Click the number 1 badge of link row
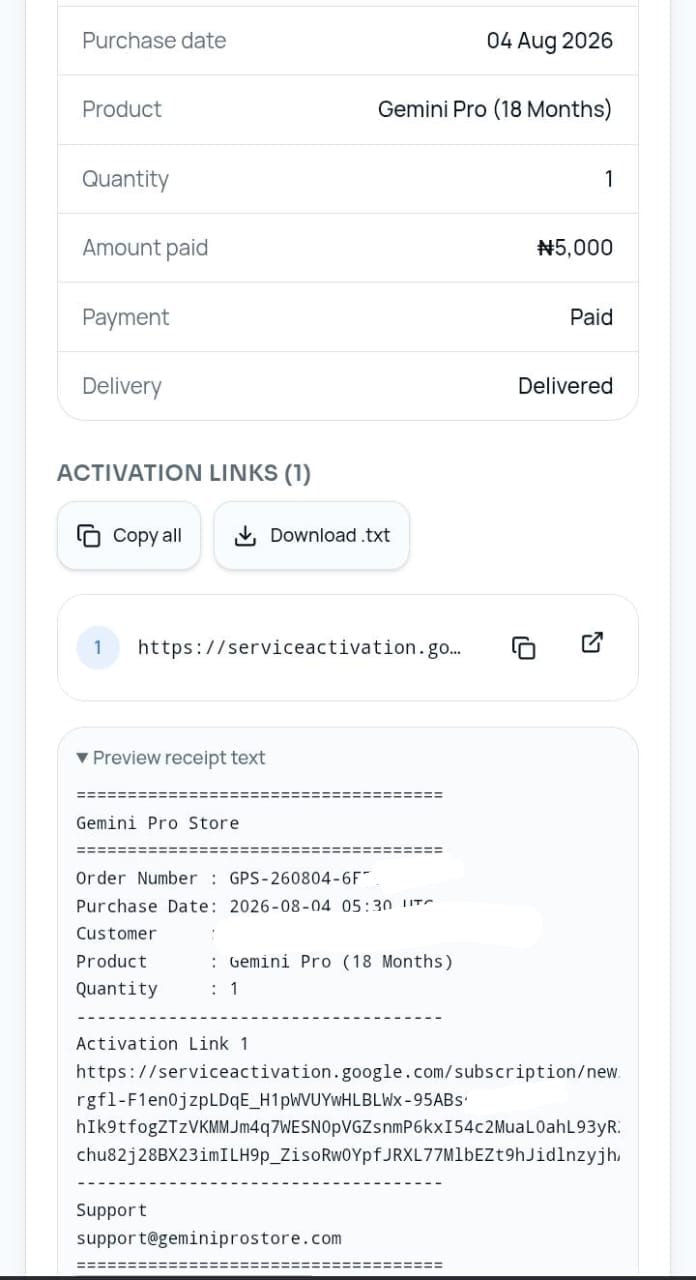This screenshot has width=696, height=1280. [x=98, y=647]
